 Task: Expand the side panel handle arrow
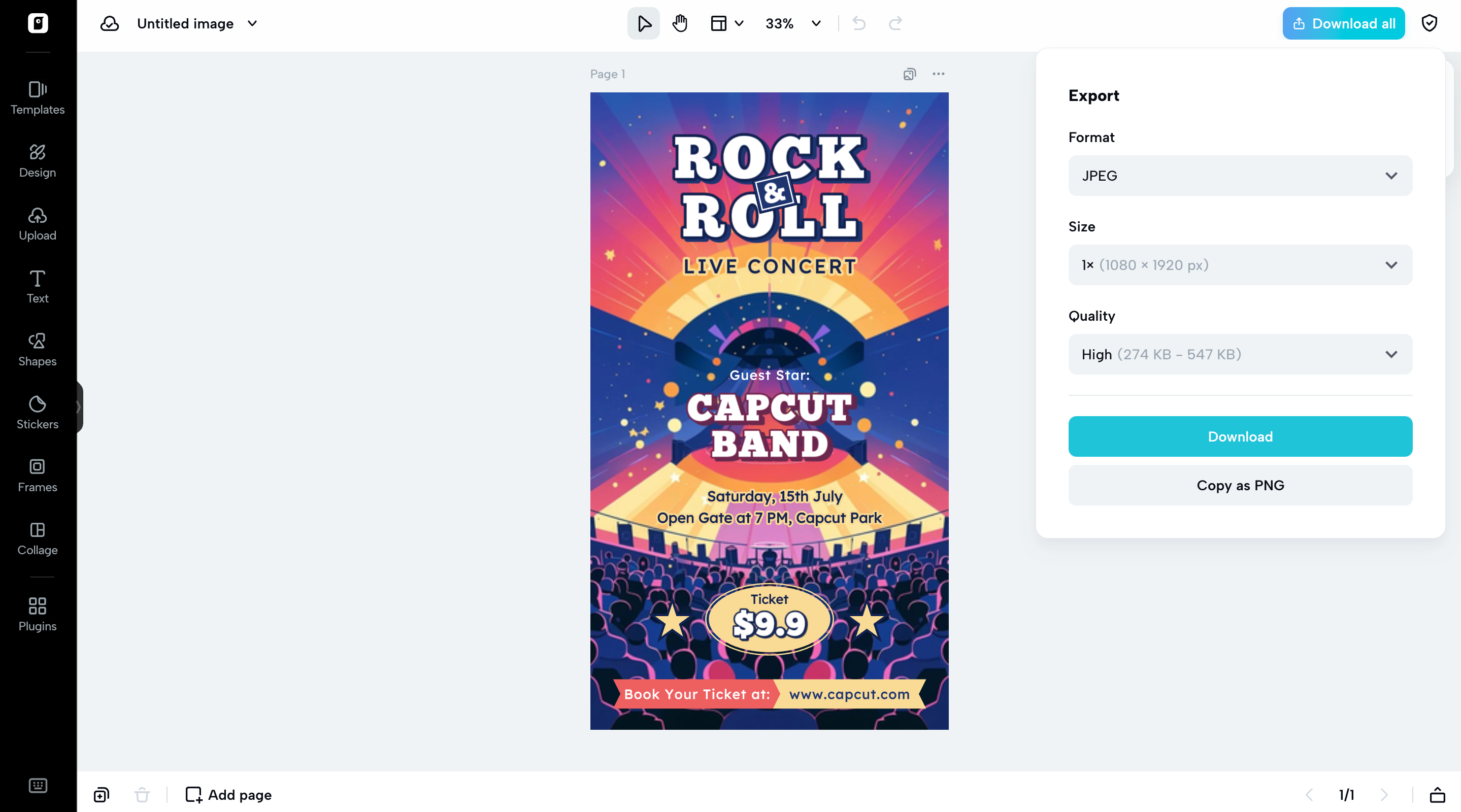(78, 407)
